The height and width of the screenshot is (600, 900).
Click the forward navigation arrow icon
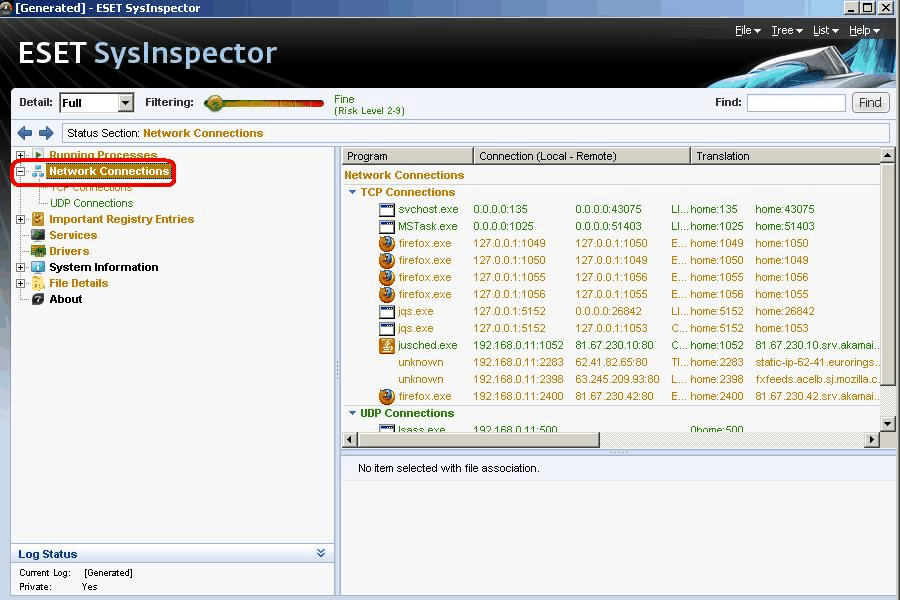click(x=46, y=133)
